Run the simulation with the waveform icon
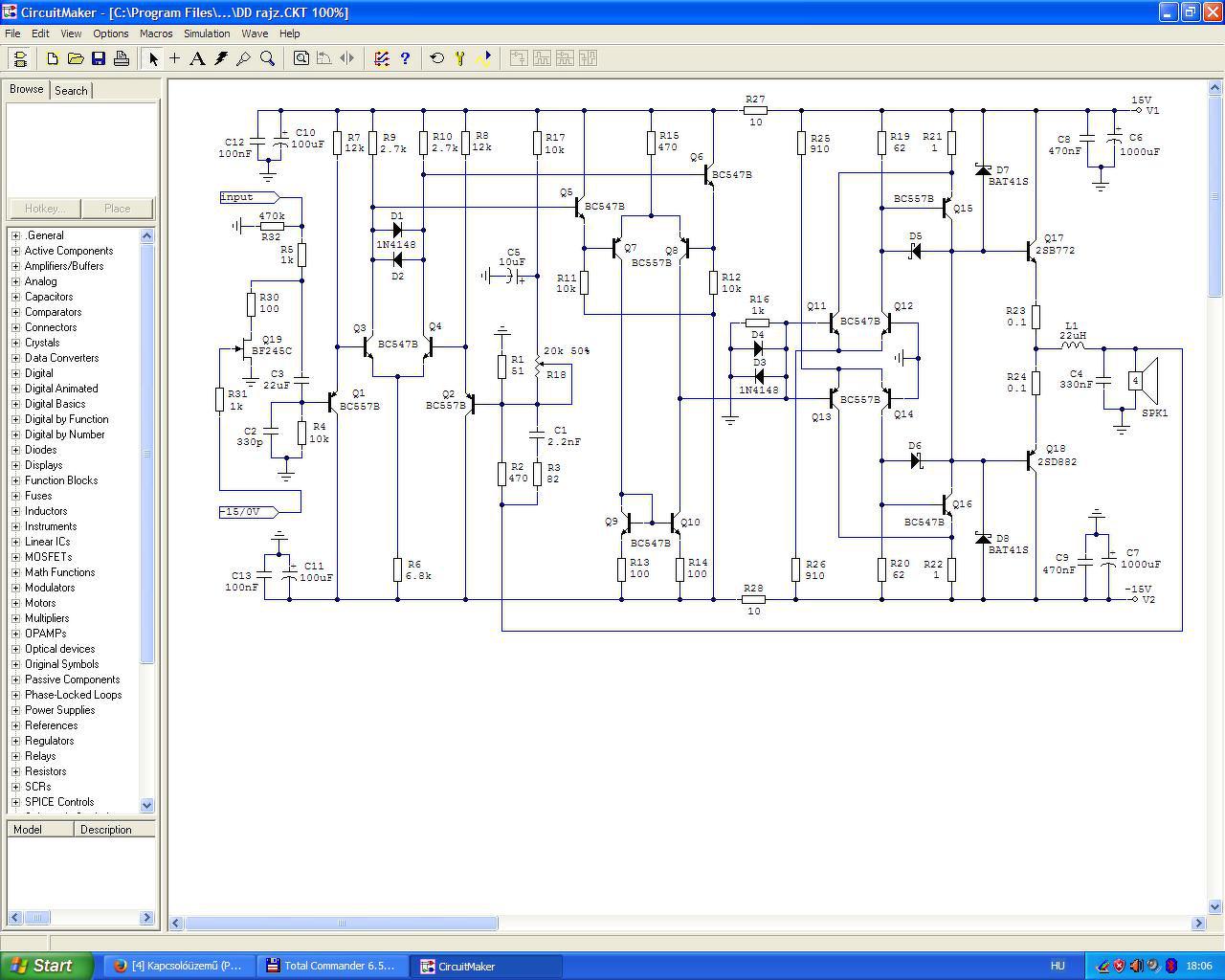The width and height of the screenshot is (1225, 980). (x=483, y=58)
